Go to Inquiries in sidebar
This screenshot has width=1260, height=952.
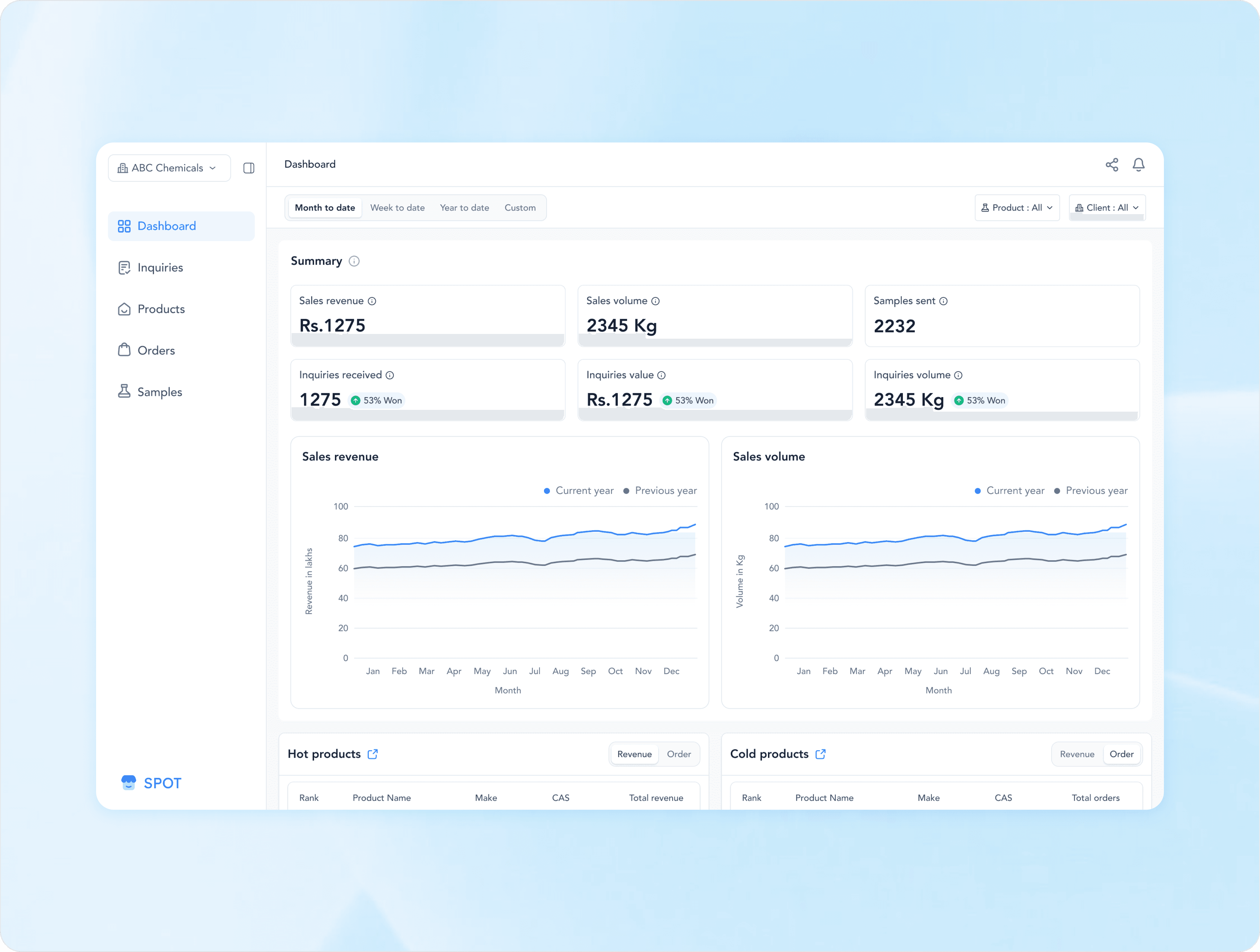(x=160, y=268)
